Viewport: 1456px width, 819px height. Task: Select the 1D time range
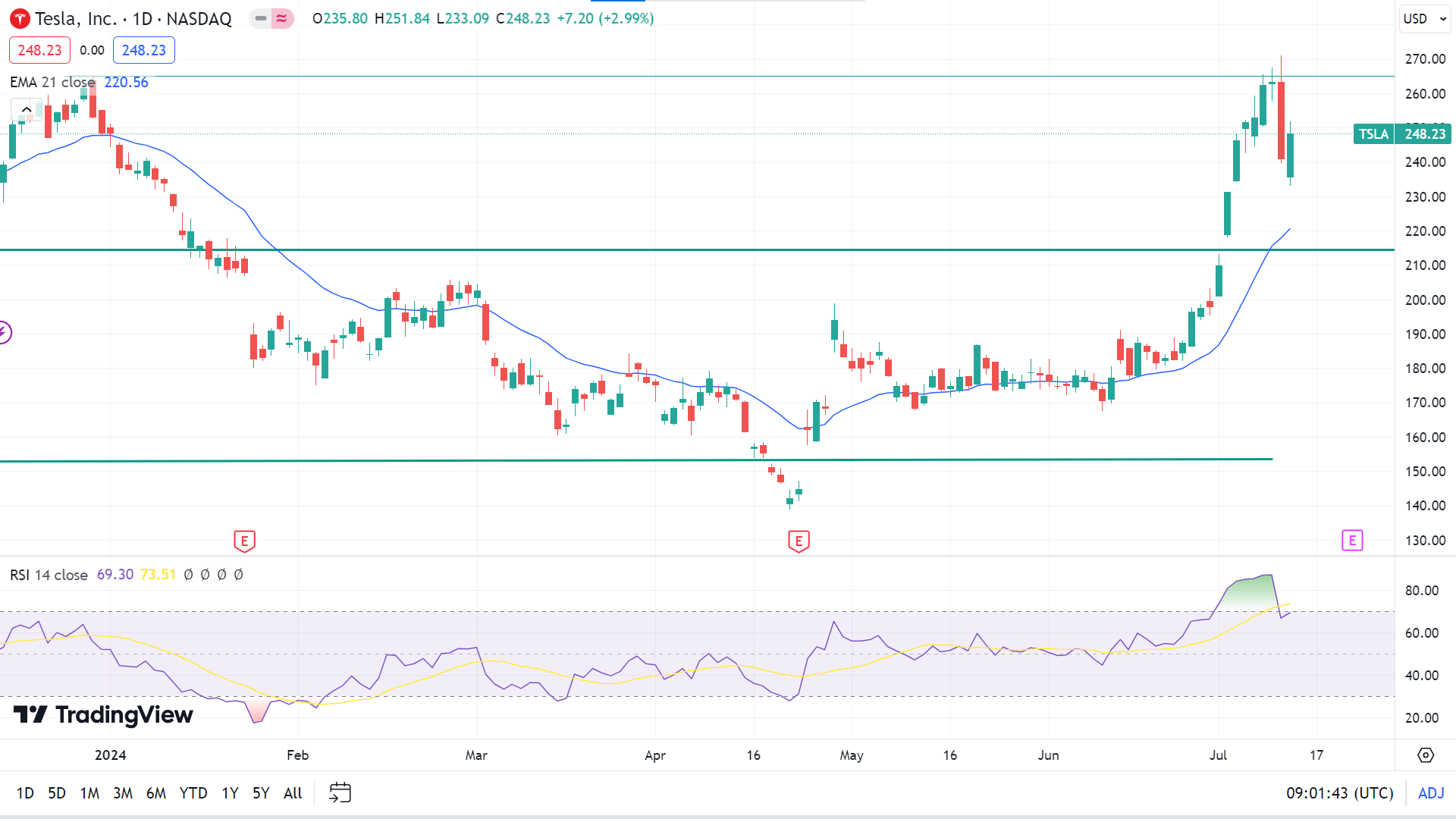tap(25, 793)
